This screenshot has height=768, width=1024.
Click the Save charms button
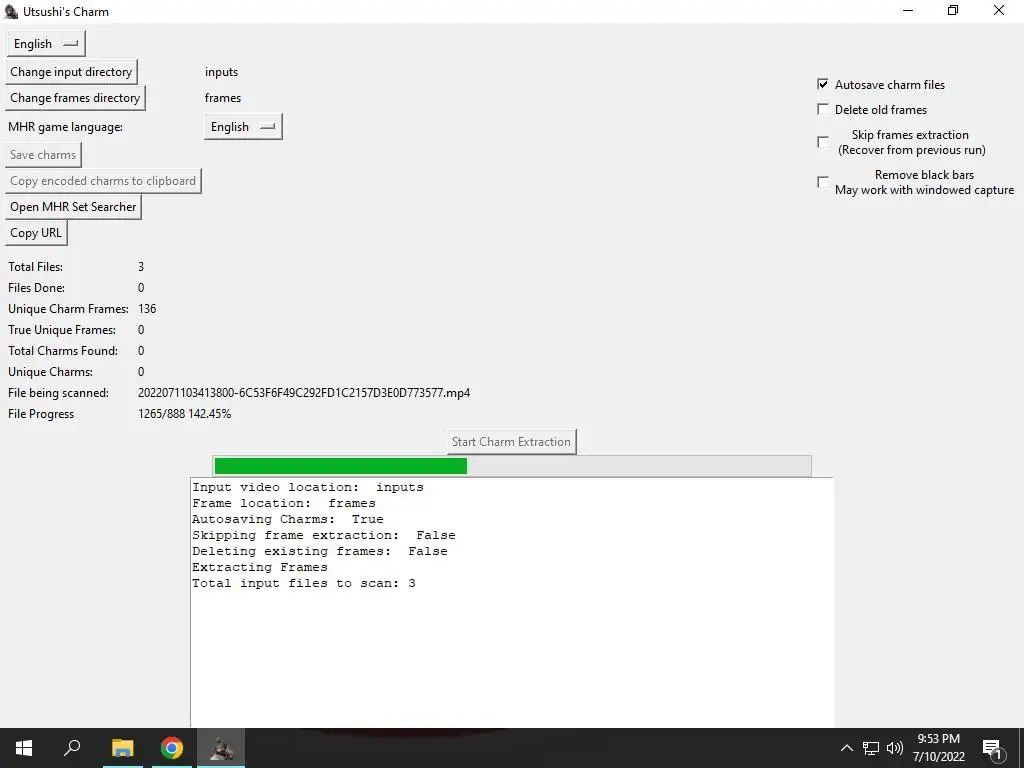(43, 155)
